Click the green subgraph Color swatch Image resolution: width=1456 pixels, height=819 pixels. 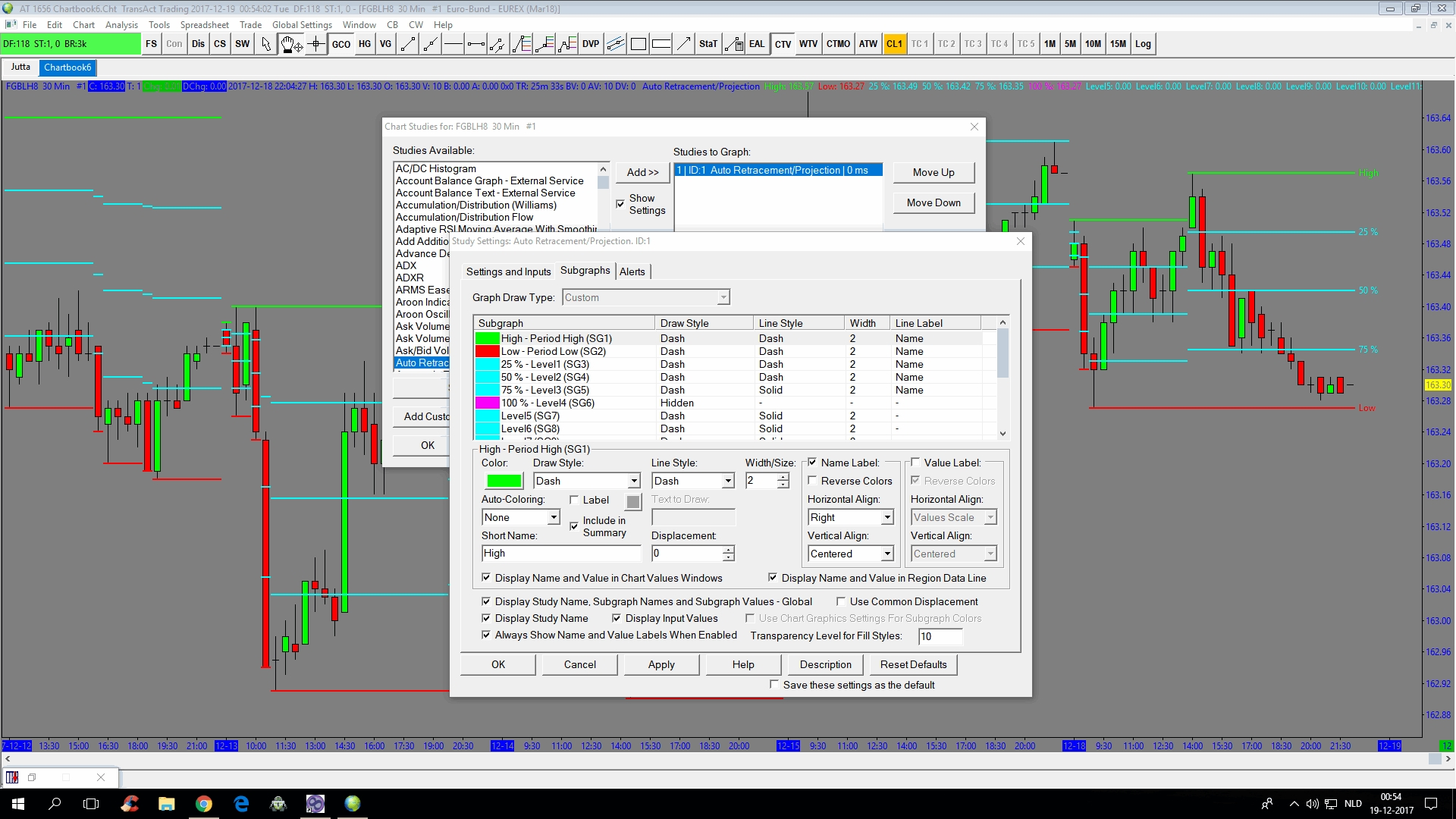504,481
